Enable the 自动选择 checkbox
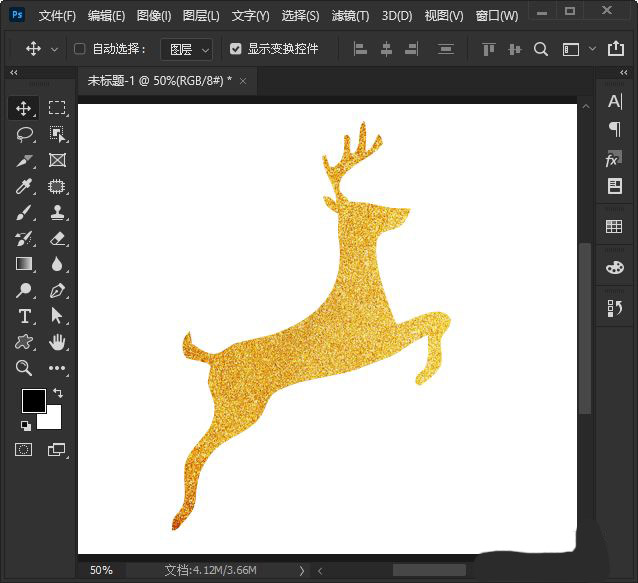The image size is (638, 583). (x=80, y=48)
